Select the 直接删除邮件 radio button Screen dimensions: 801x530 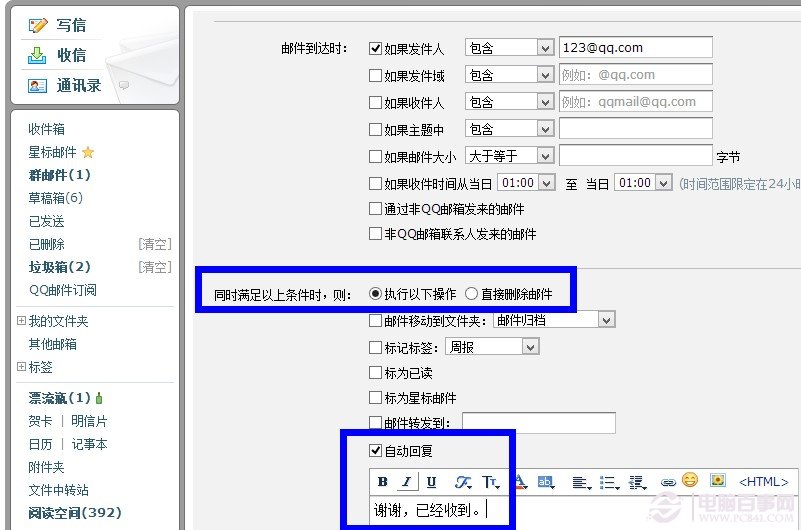point(471,294)
